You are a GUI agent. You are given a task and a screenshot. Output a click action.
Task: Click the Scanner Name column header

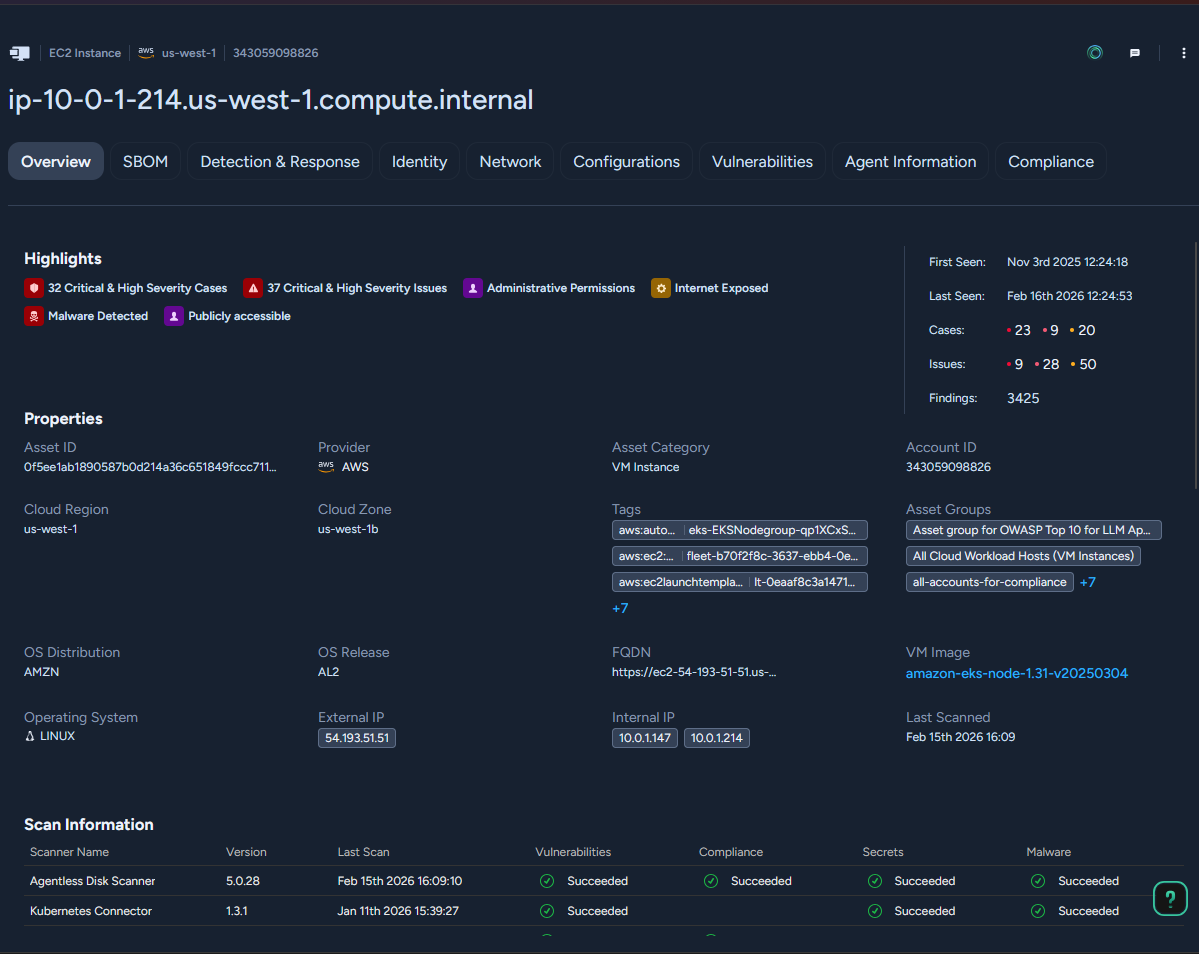tap(69, 852)
